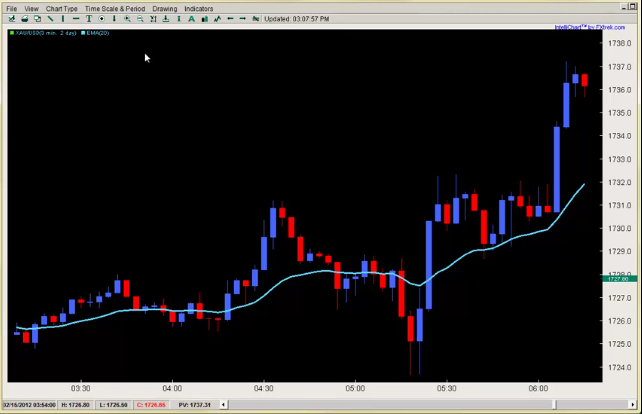Click the zoom out magnifier icon
Screen dimensions: 642x414
pos(140,18)
